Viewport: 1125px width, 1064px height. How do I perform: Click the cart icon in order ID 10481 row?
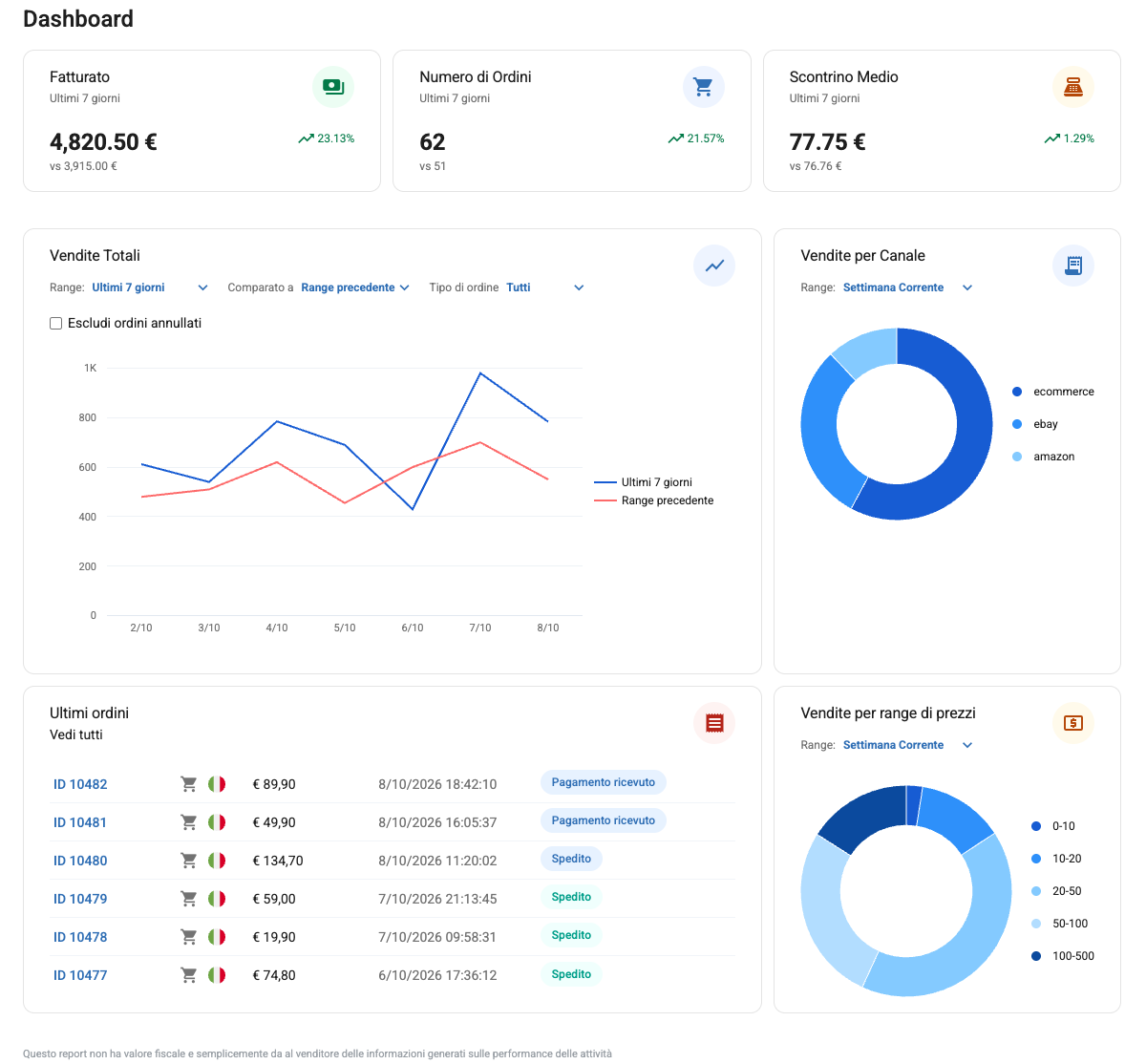point(189,822)
